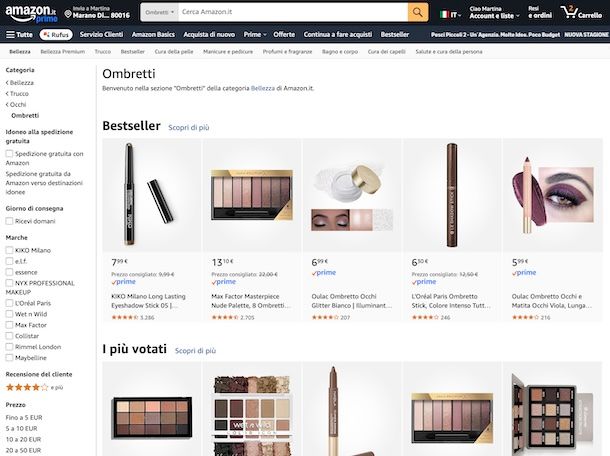Open the Bellezza Premium subnav tab
The height and width of the screenshot is (456, 610).
63,51
